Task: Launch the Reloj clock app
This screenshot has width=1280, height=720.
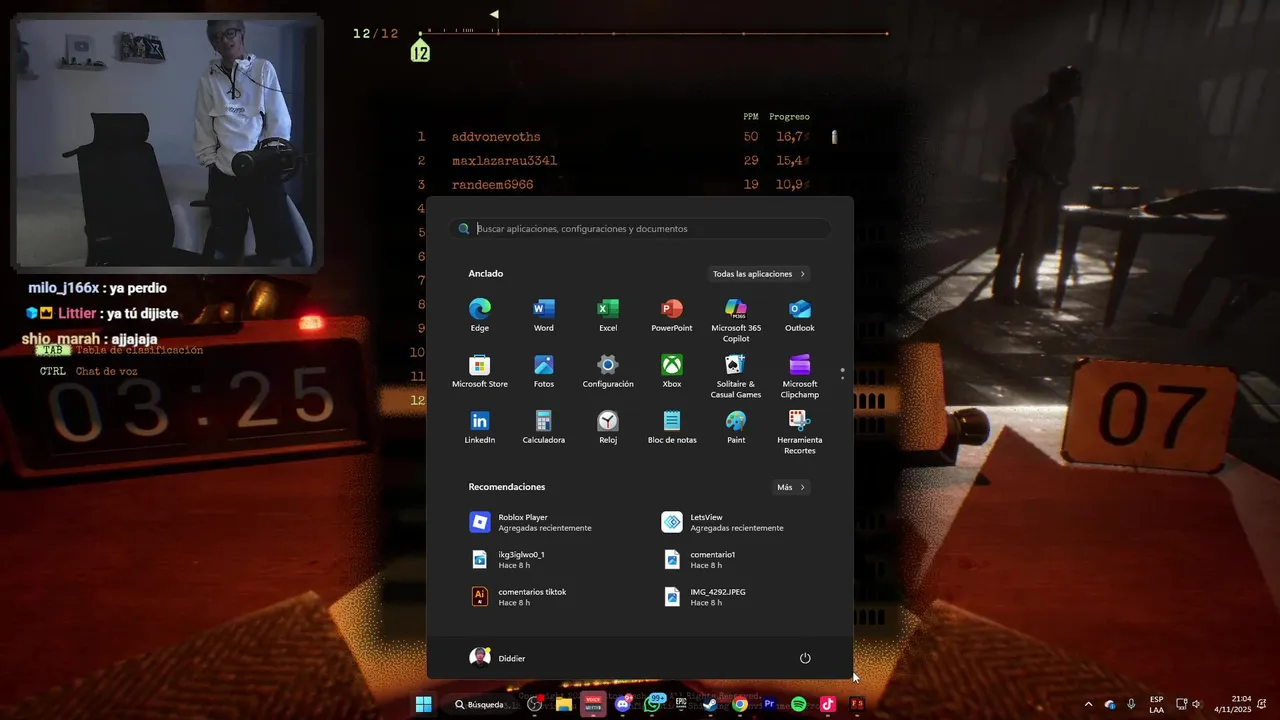Action: click(x=608, y=426)
